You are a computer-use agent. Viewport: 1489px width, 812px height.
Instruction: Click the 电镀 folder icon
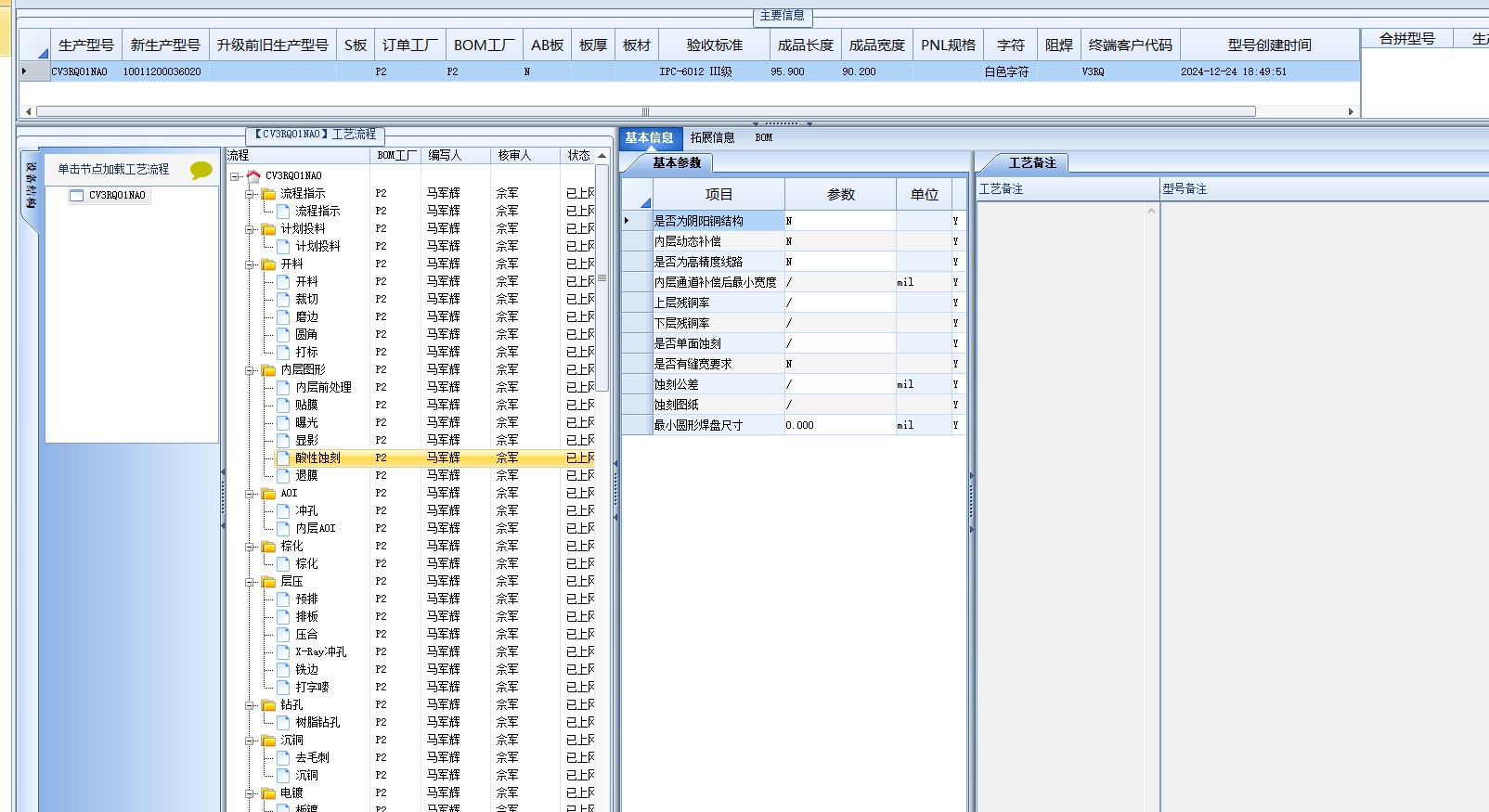click(x=269, y=793)
